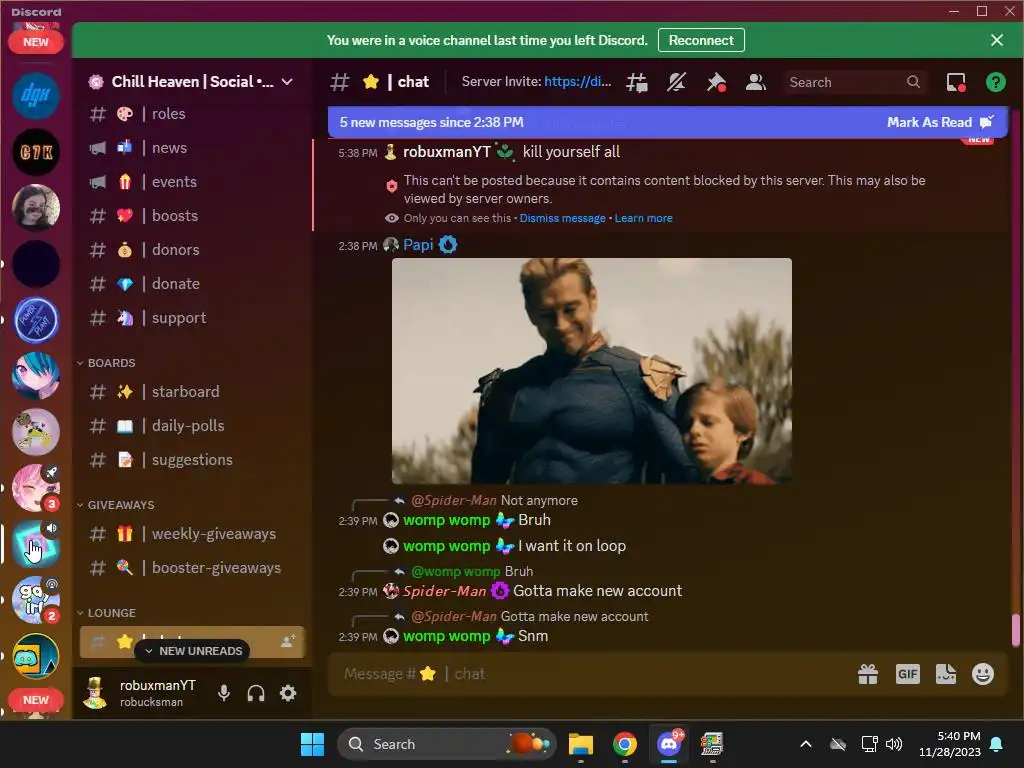Open the events channel
This screenshot has height=768, width=1024.
(193, 182)
